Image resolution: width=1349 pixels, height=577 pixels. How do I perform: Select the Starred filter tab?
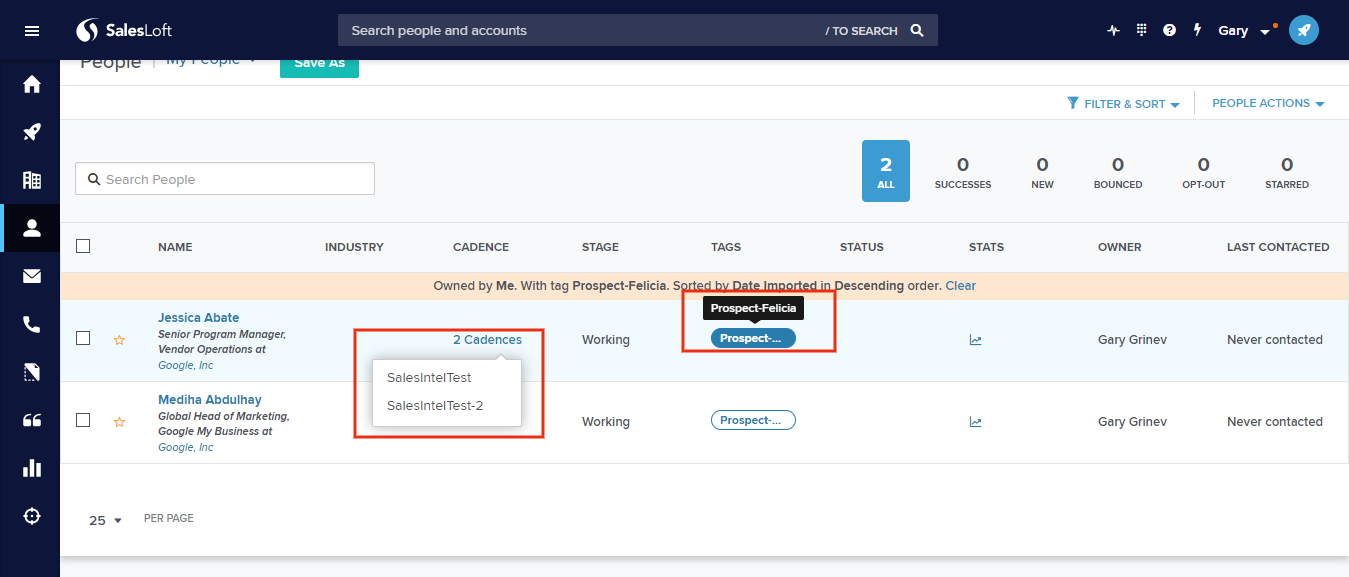(x=1287, y=171)
